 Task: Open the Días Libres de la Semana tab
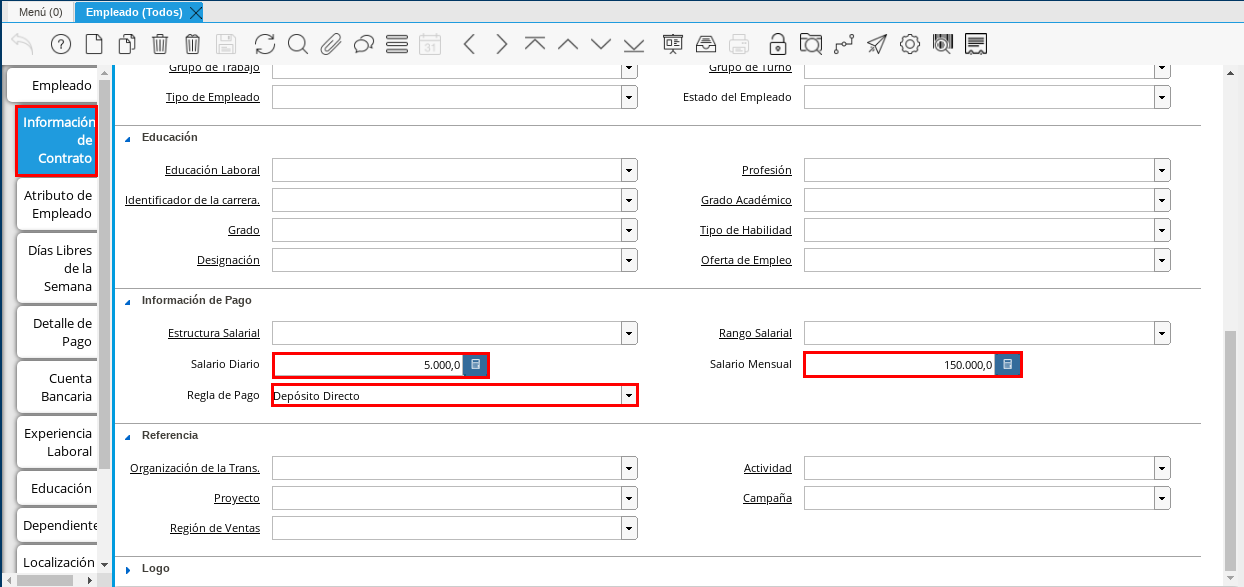coord(57,268)
